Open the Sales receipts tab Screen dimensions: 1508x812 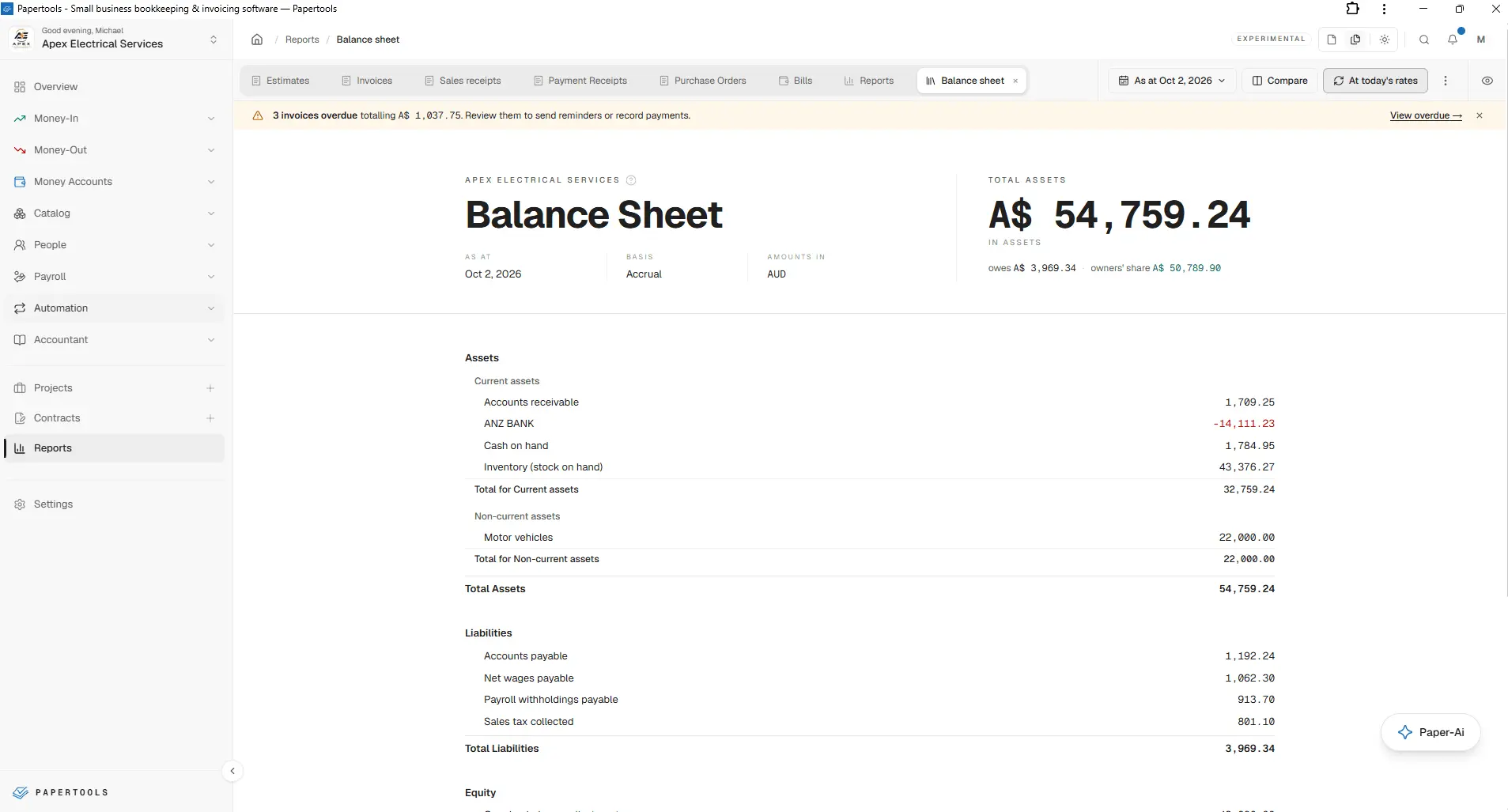(463, 81)
